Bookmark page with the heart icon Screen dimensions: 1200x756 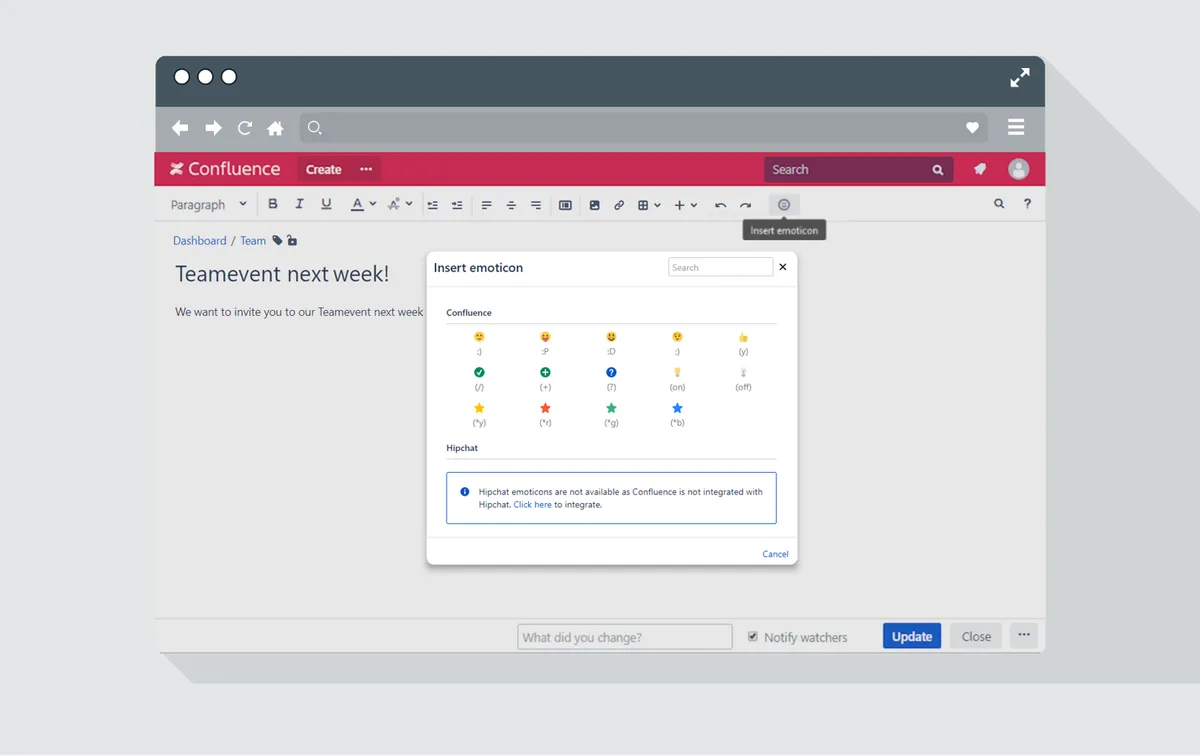coord(972,128)
